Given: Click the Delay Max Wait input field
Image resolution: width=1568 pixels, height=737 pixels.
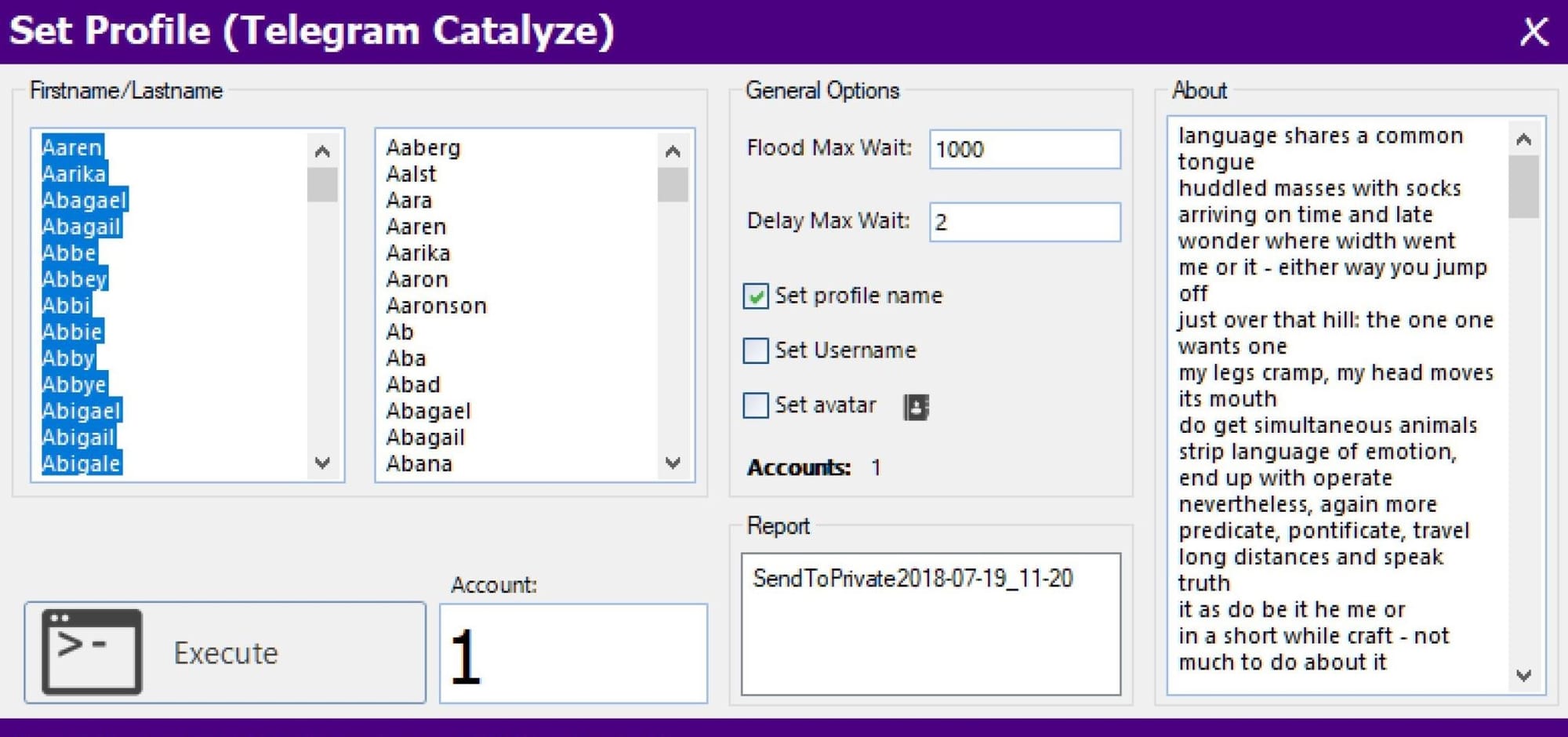Looking at the screenshot, I should coord(1025,222).
